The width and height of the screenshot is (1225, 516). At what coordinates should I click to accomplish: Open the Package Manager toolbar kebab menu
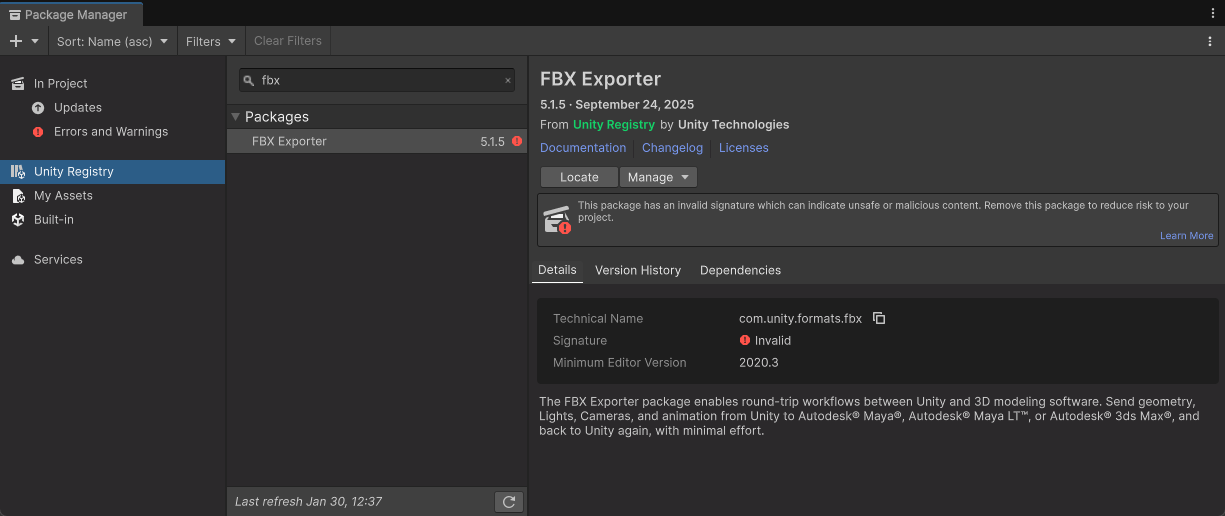point(1210,41)
